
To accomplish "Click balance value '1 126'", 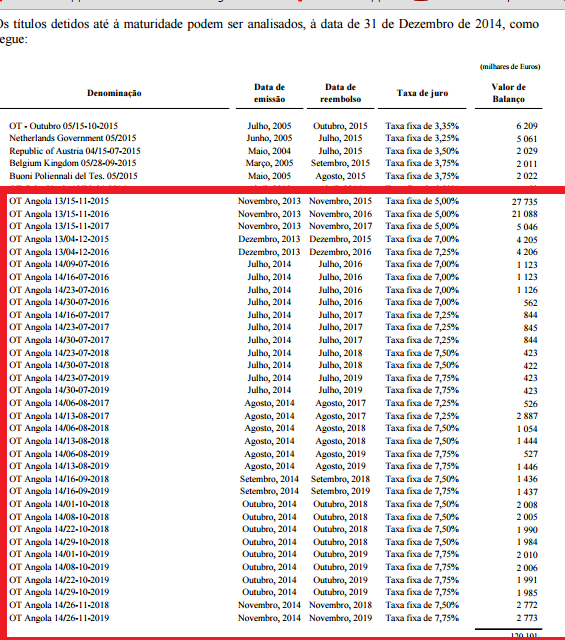I will pos(527,290).
